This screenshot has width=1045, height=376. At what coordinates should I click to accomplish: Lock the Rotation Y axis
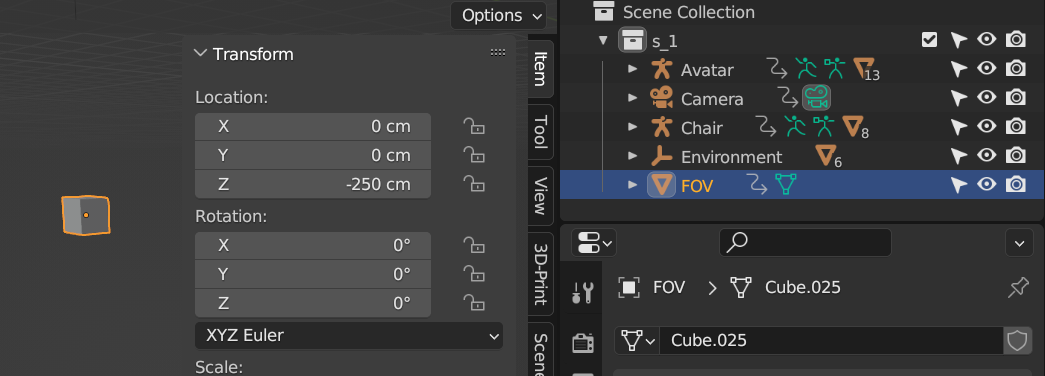[x=473, y=273]
